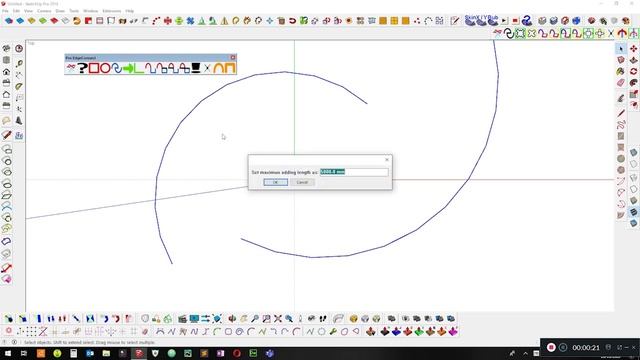The width and height of the screenshot is (640, 360).
Task: Click the green arrow icon in EdgeConnect toolbar
Action: pos(128,68)
